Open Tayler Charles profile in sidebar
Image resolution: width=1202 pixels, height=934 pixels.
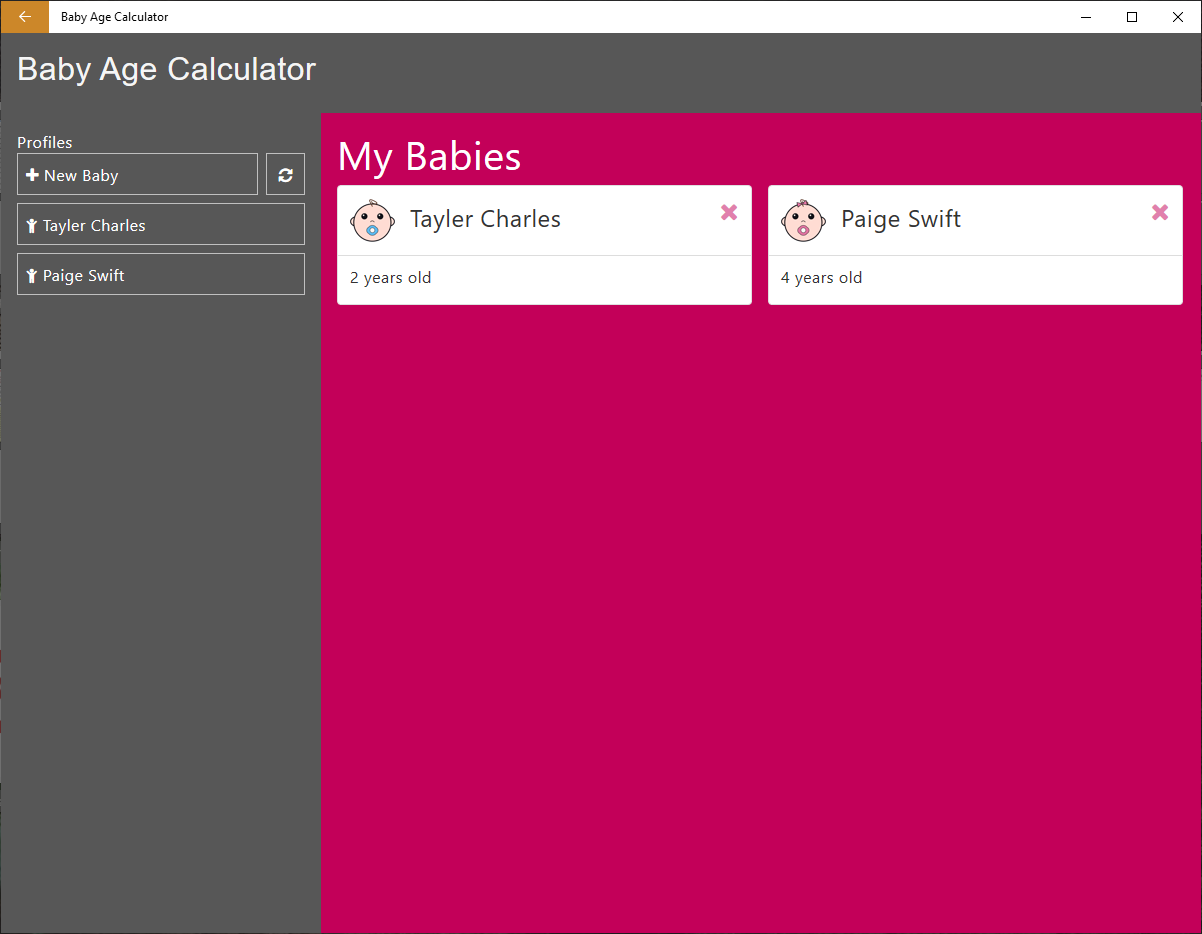[160, 225]
